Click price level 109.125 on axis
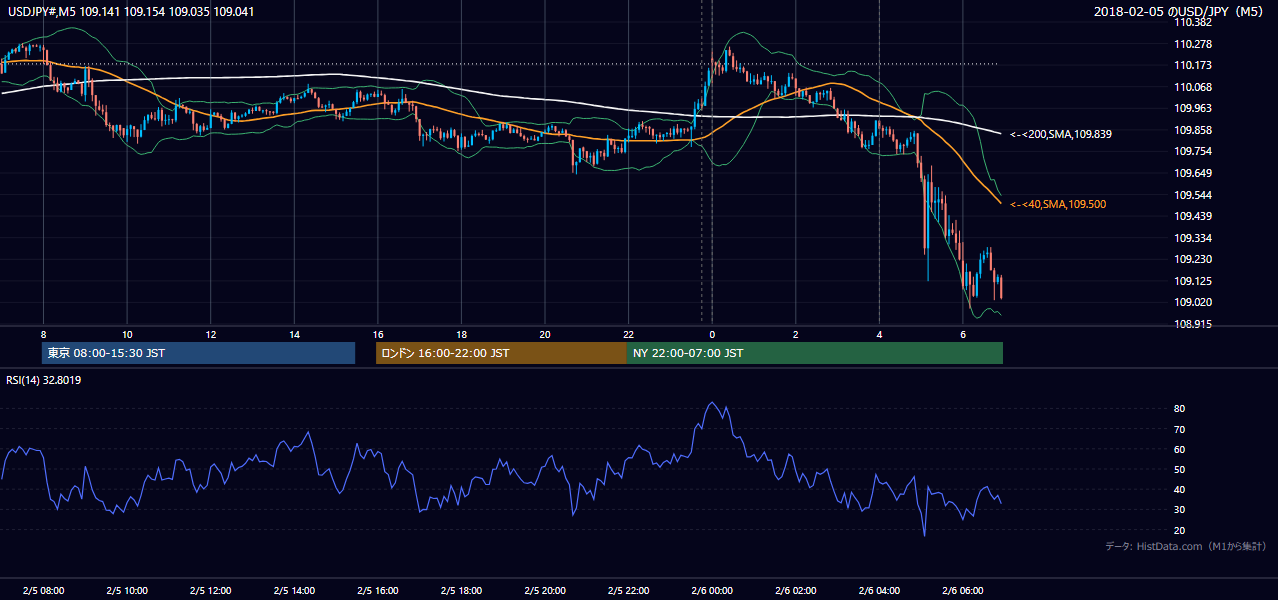Image resolution: width=1278 pixels, height=600 pixels. coord(1194,281)
